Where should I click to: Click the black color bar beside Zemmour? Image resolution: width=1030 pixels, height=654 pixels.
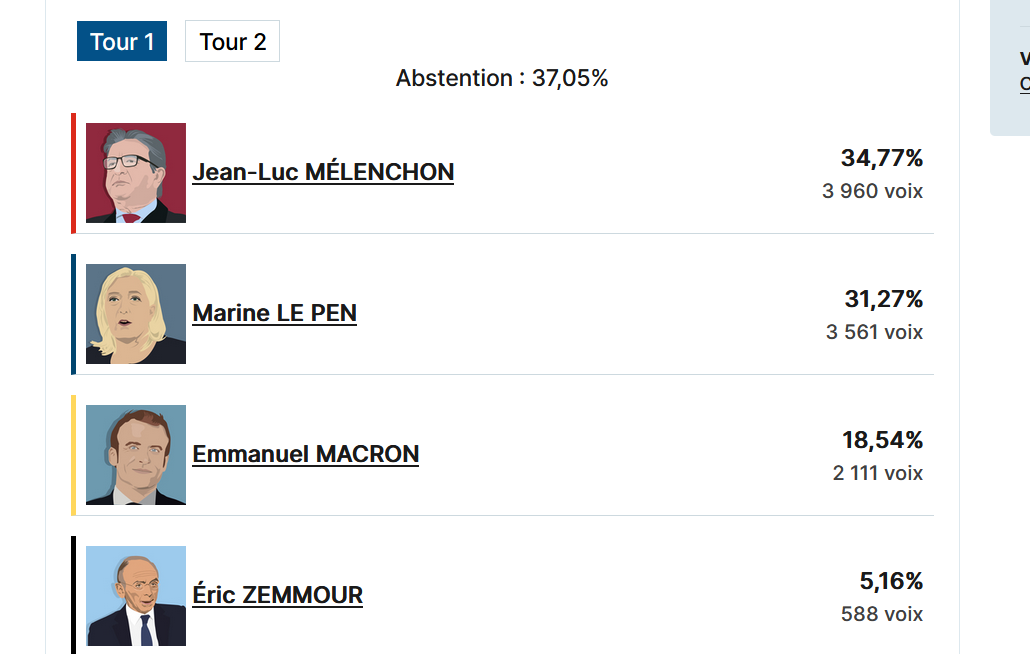point(74,595)
